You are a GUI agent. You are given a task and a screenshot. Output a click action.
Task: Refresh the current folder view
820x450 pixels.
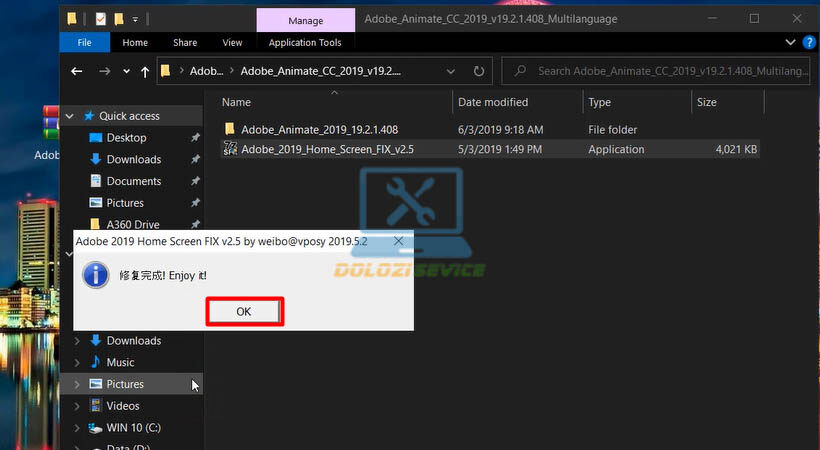[480, 71]
